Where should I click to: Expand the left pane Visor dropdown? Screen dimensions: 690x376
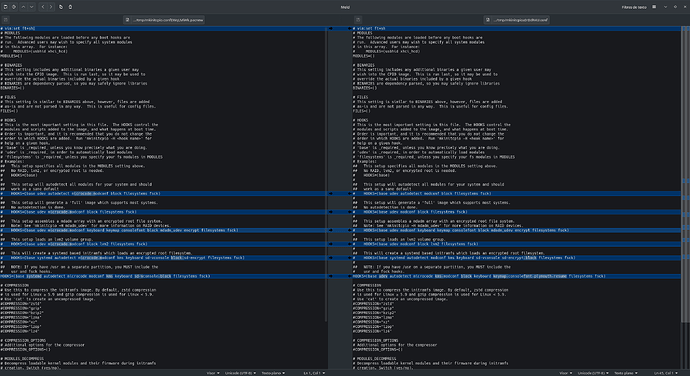click(213, 373)
